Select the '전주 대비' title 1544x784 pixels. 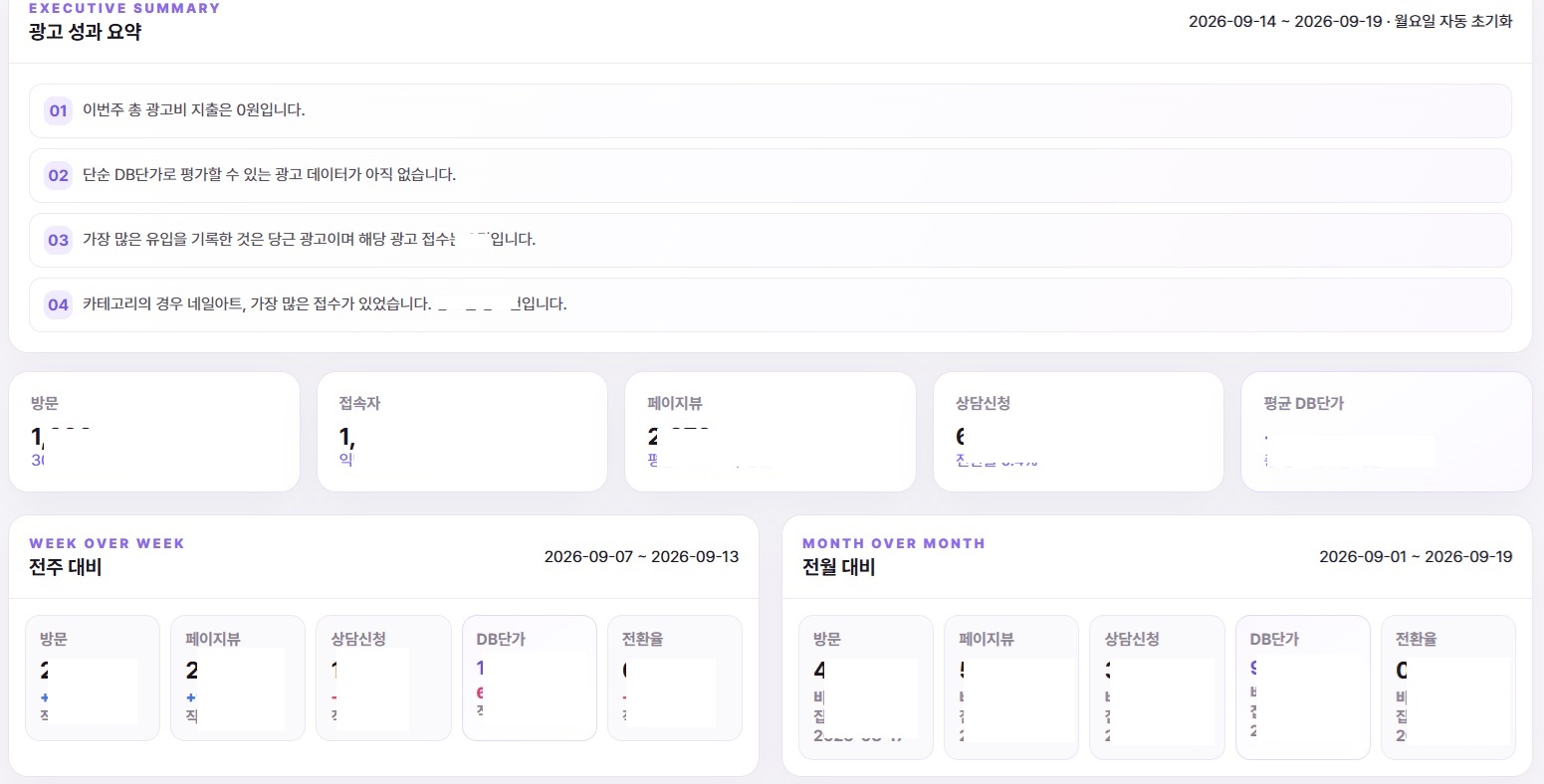coord(66,568)
